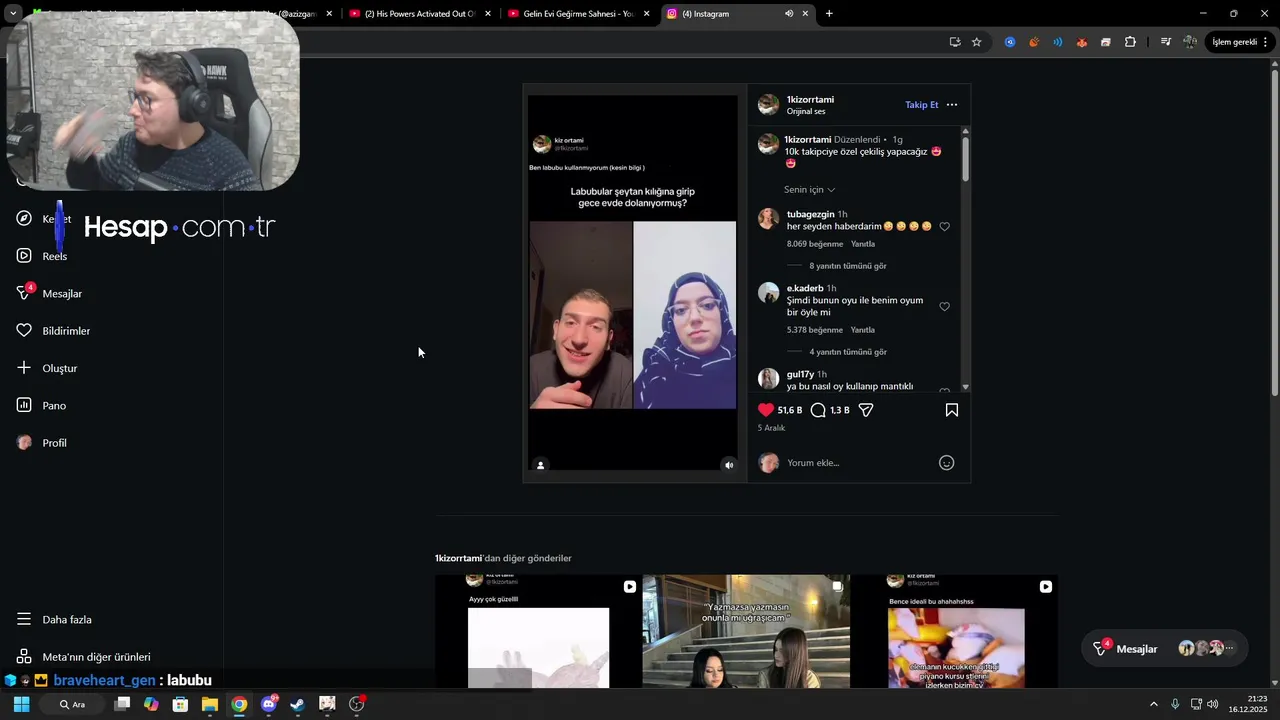This screenshot has height=720, width=1280.
Task: Open volume control in system tray
Action: tap(1212, 704)
